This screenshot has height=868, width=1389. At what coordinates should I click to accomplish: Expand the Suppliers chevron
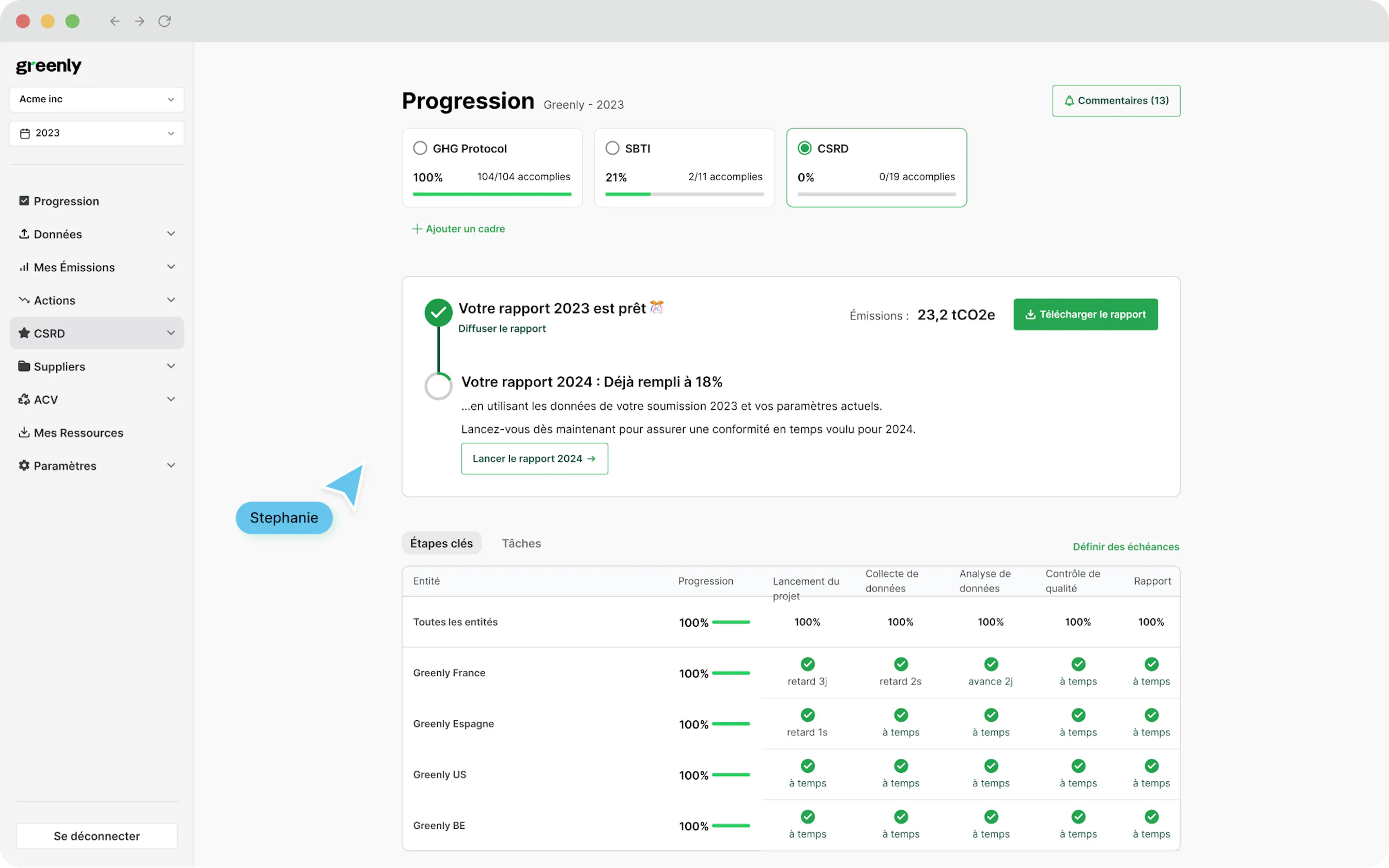[171, 366]
